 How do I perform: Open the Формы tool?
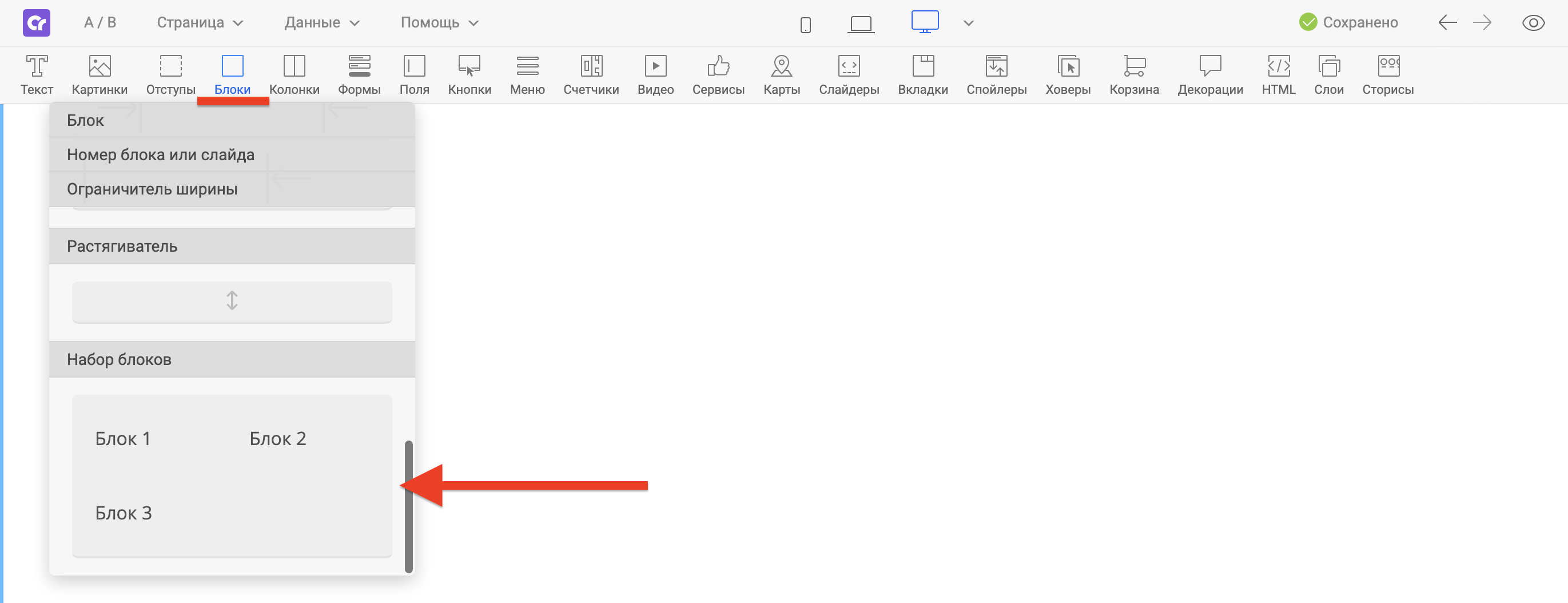click(359, 75)
